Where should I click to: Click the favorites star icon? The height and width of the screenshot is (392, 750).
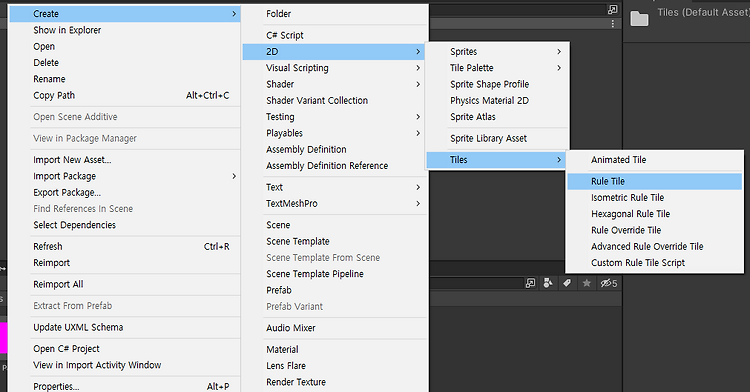pyautogui.click(x=586, y=283)
